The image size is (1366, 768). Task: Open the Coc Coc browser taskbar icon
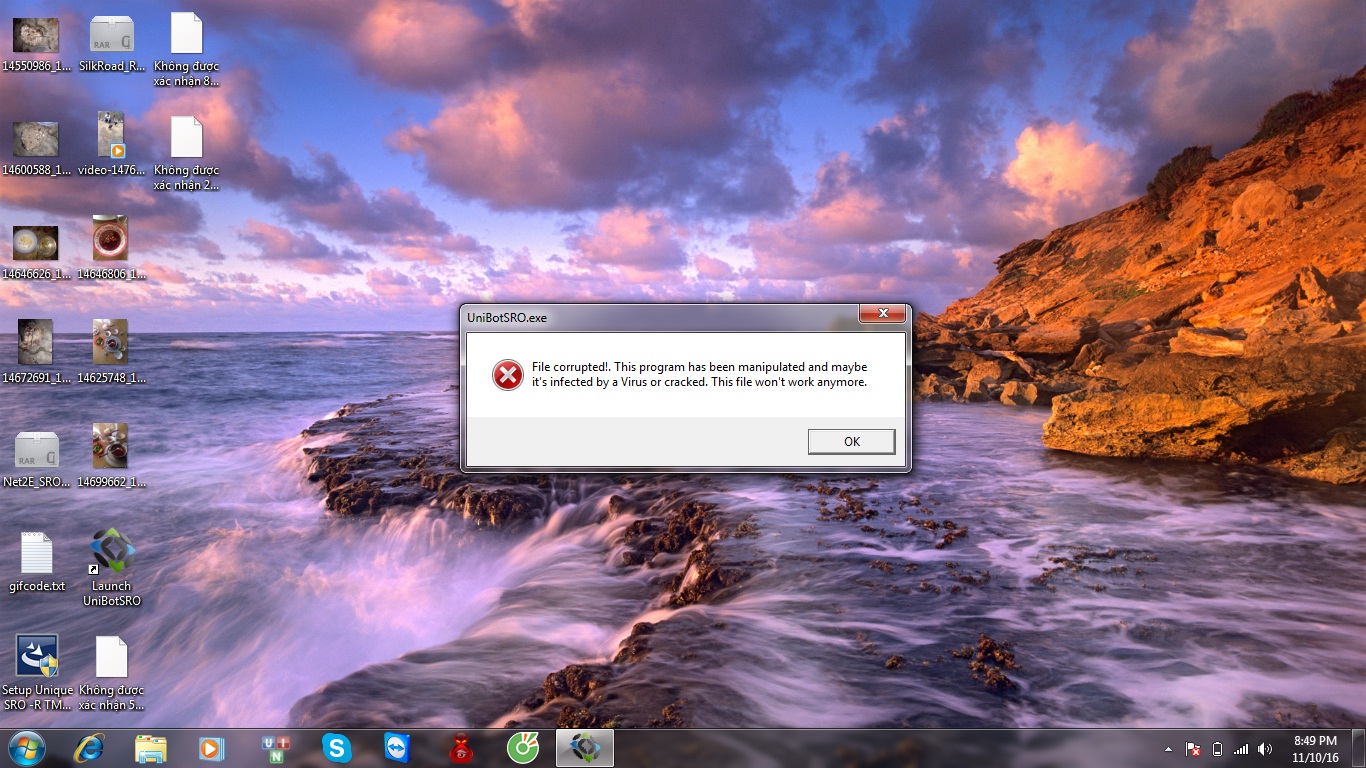click(x=522, y=748)
